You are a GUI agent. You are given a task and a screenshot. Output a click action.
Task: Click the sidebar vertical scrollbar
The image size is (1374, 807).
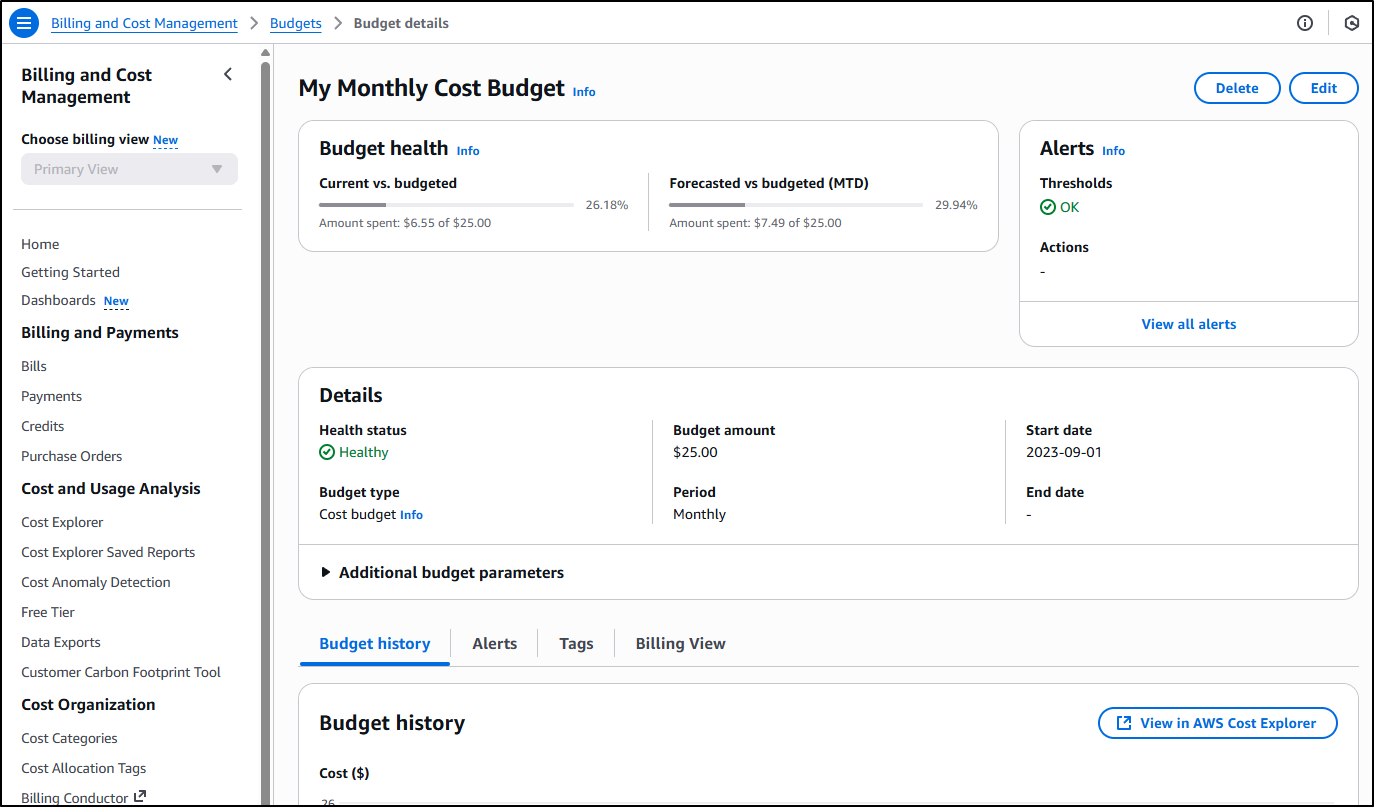[x=265, y=400]
